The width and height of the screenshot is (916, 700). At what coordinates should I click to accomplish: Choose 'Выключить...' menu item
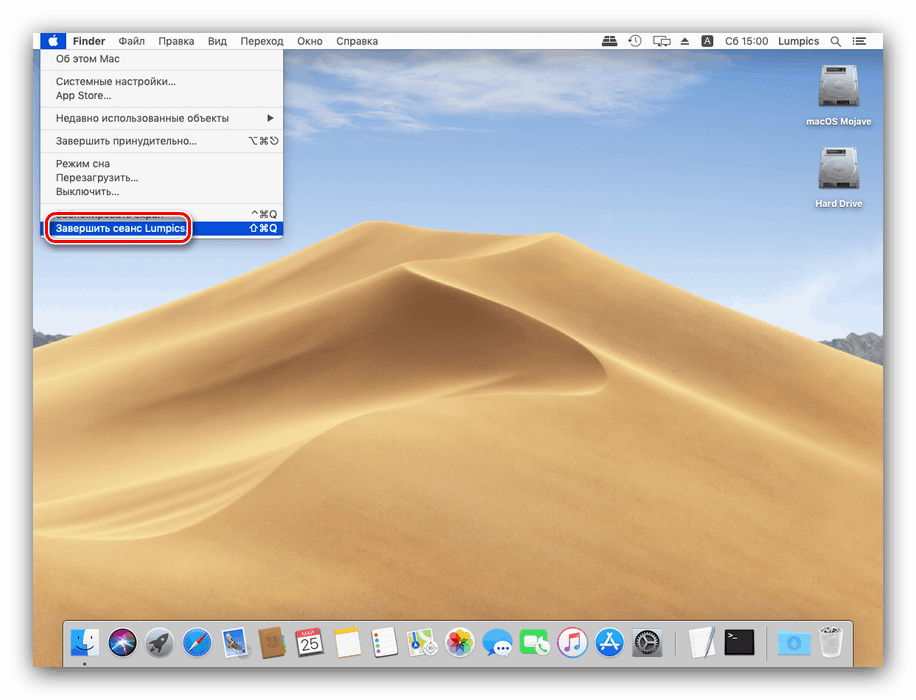tap(162, 192)
